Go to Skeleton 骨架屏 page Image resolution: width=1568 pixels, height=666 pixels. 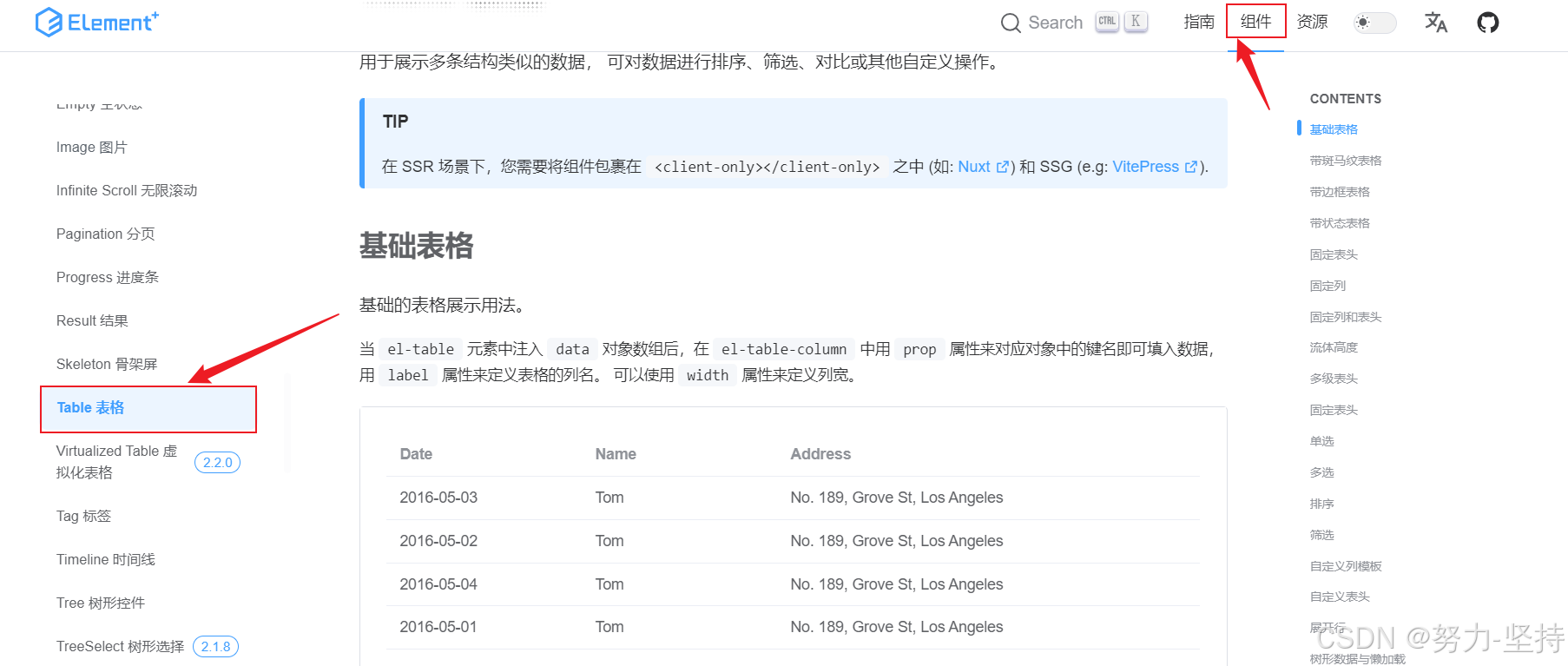(107, 364)
